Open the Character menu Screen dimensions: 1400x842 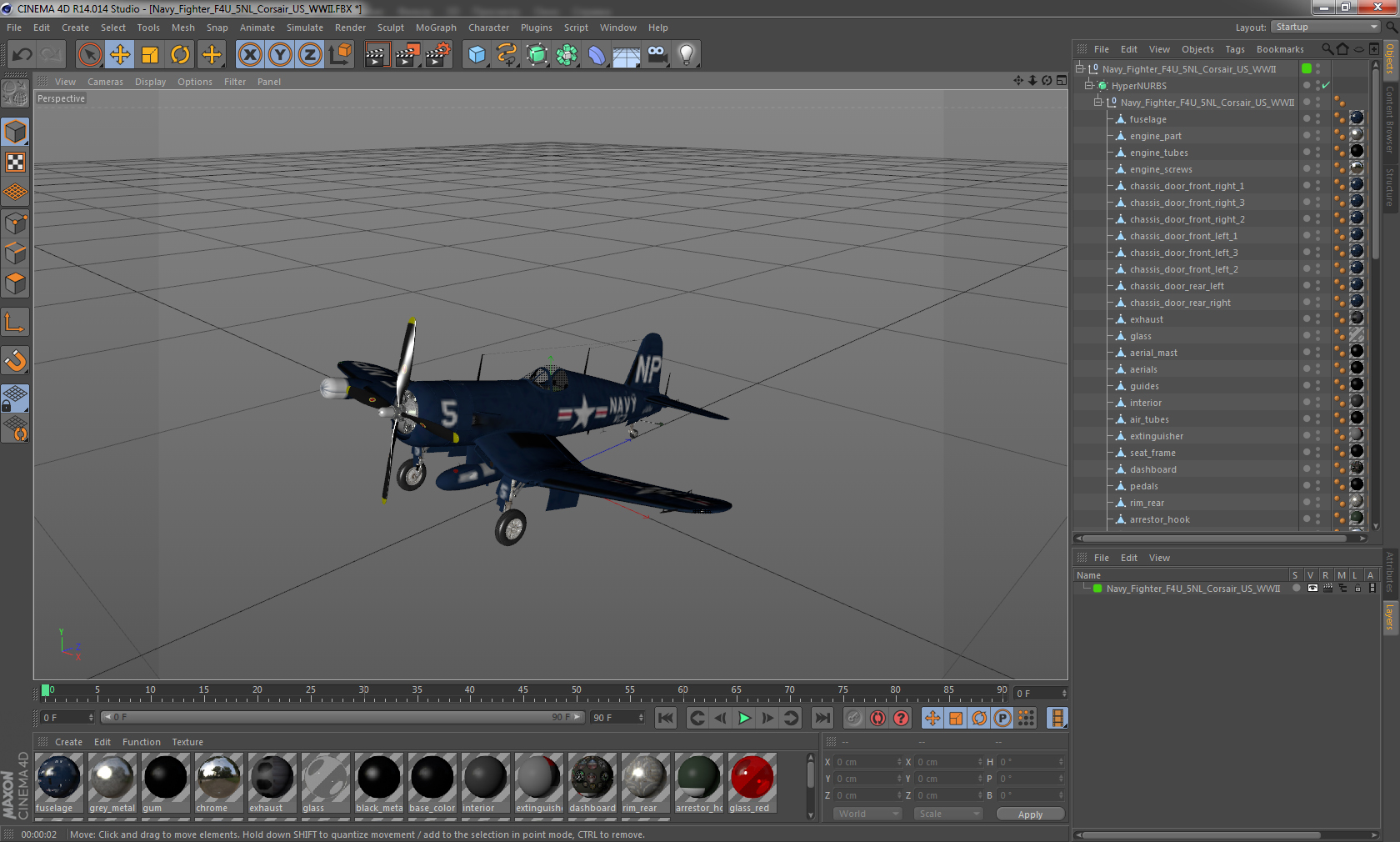[488, 28]
